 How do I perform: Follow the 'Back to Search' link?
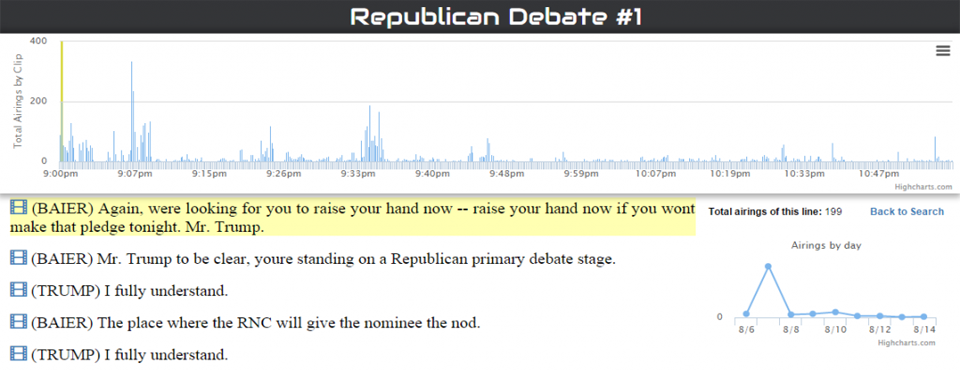907,211
